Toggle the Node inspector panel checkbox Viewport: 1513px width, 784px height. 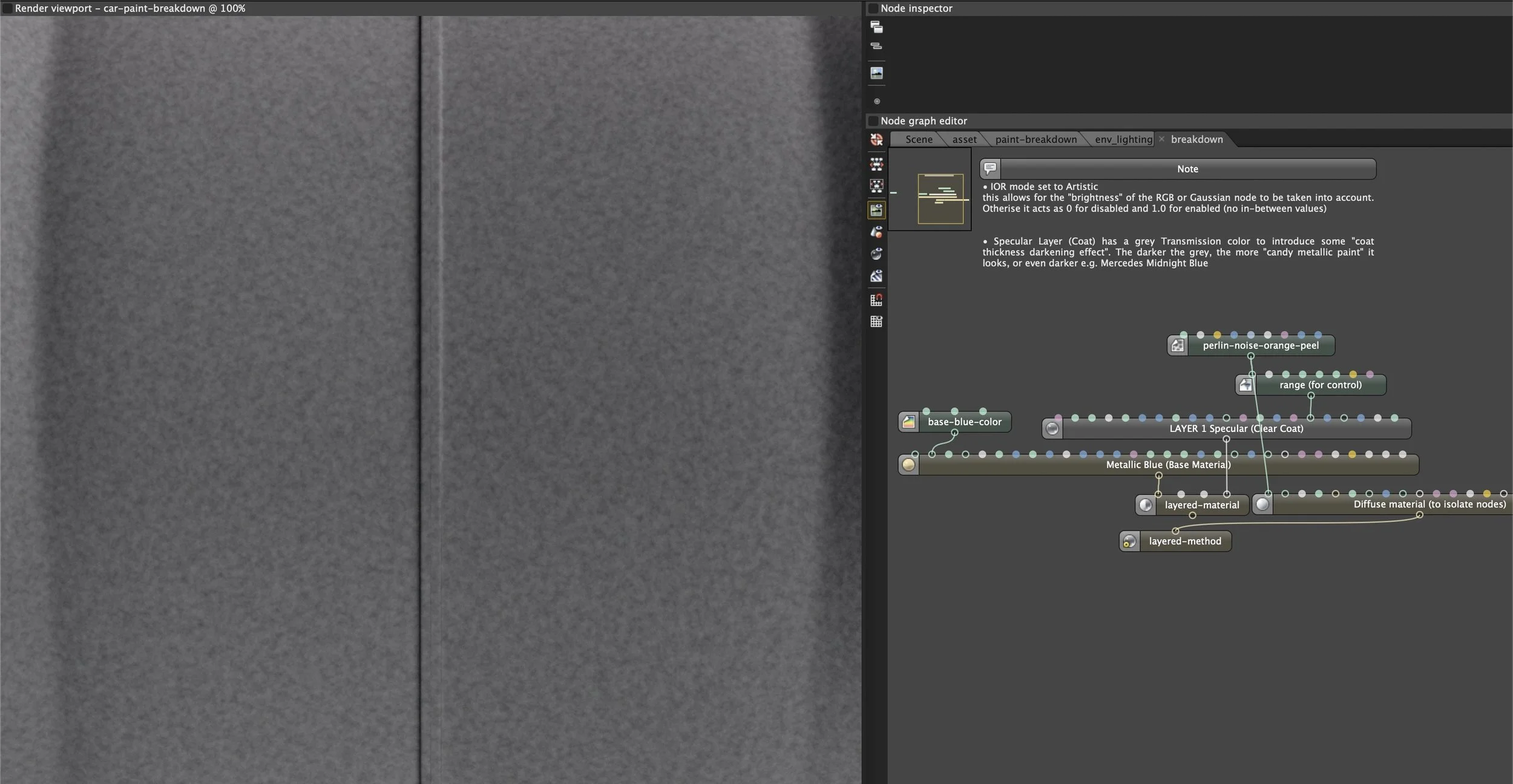(873, 8)
